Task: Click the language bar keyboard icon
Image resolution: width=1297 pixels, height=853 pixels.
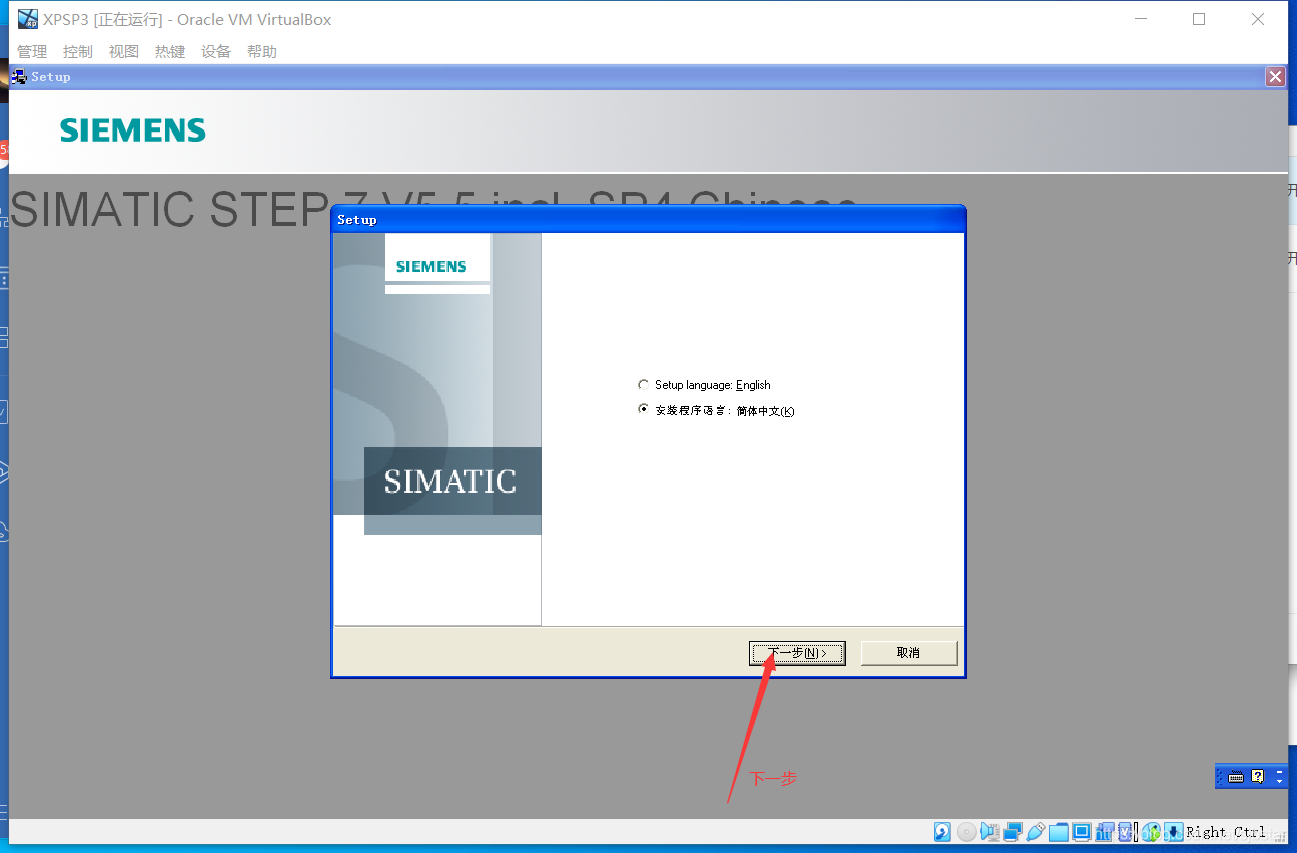Action: point(1236,777)
